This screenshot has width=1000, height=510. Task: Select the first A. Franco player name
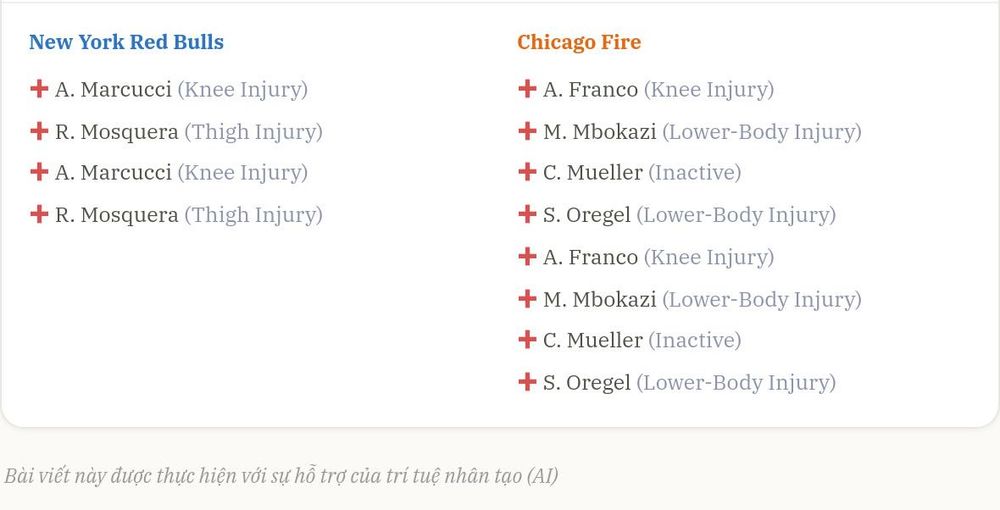point(591,90)
